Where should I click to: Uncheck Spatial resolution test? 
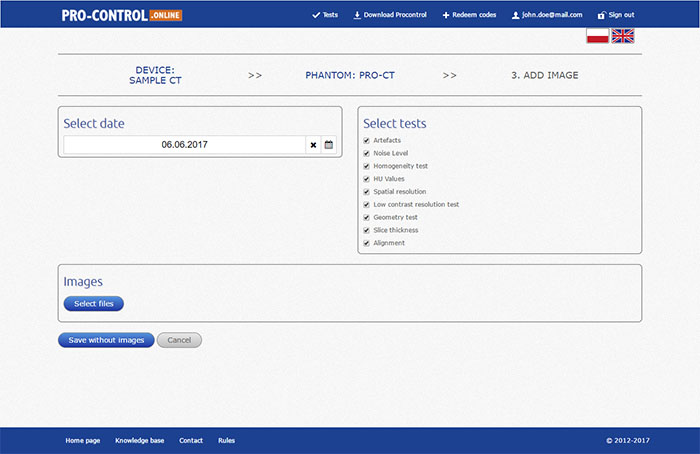click(367, 192)
